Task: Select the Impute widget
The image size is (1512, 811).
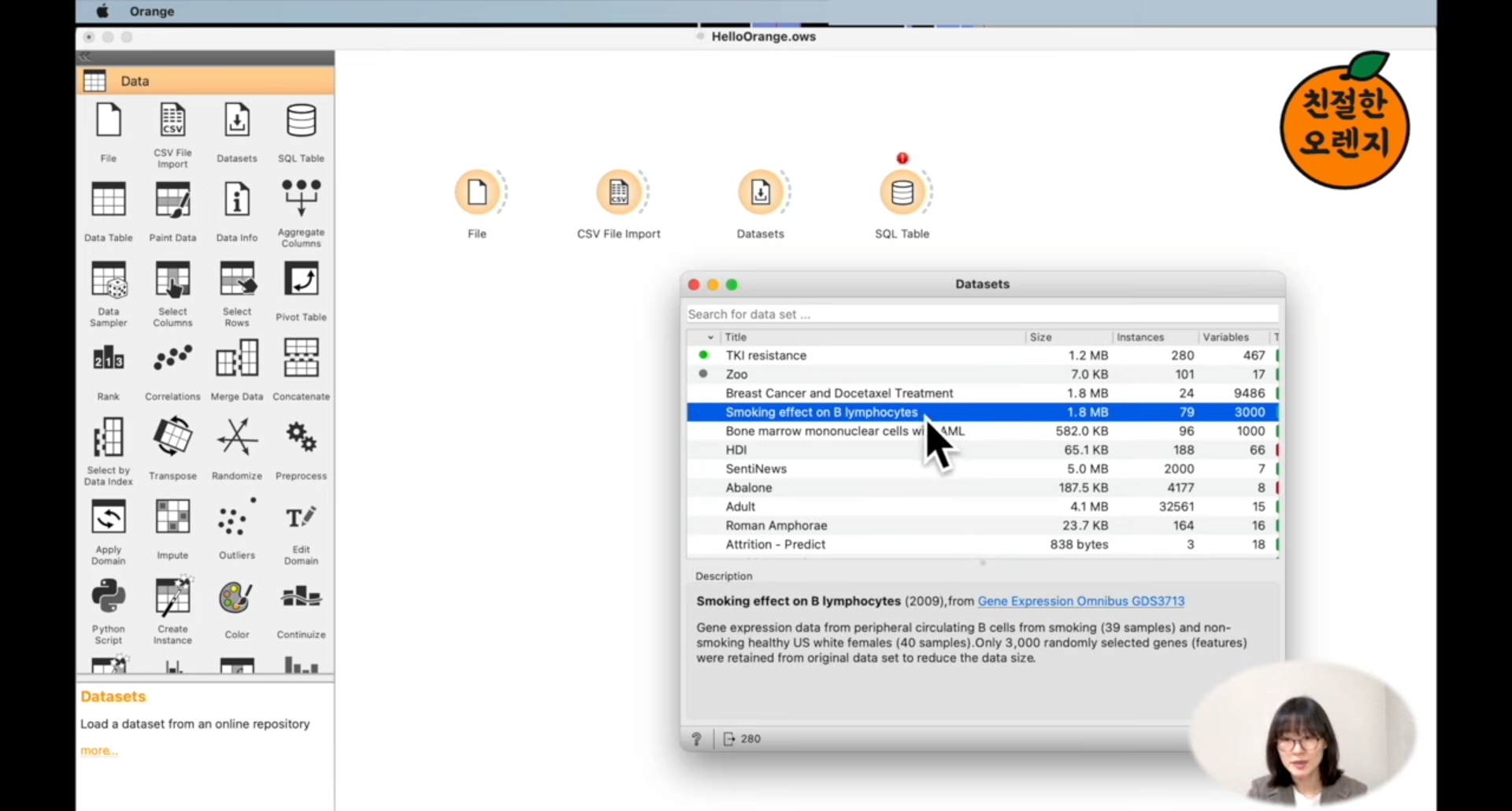Action: click(172, 529)
